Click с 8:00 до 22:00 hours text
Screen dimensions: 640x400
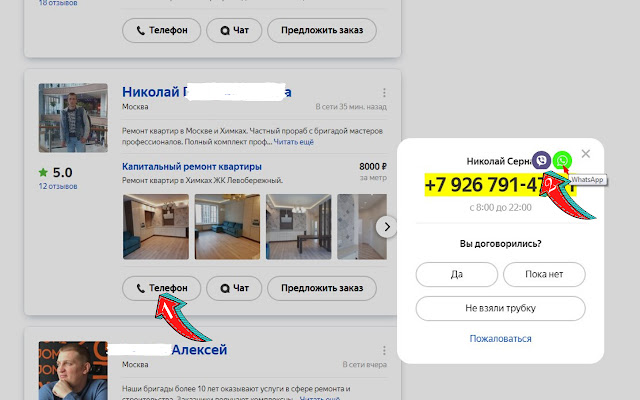click(x=500, y=208)
